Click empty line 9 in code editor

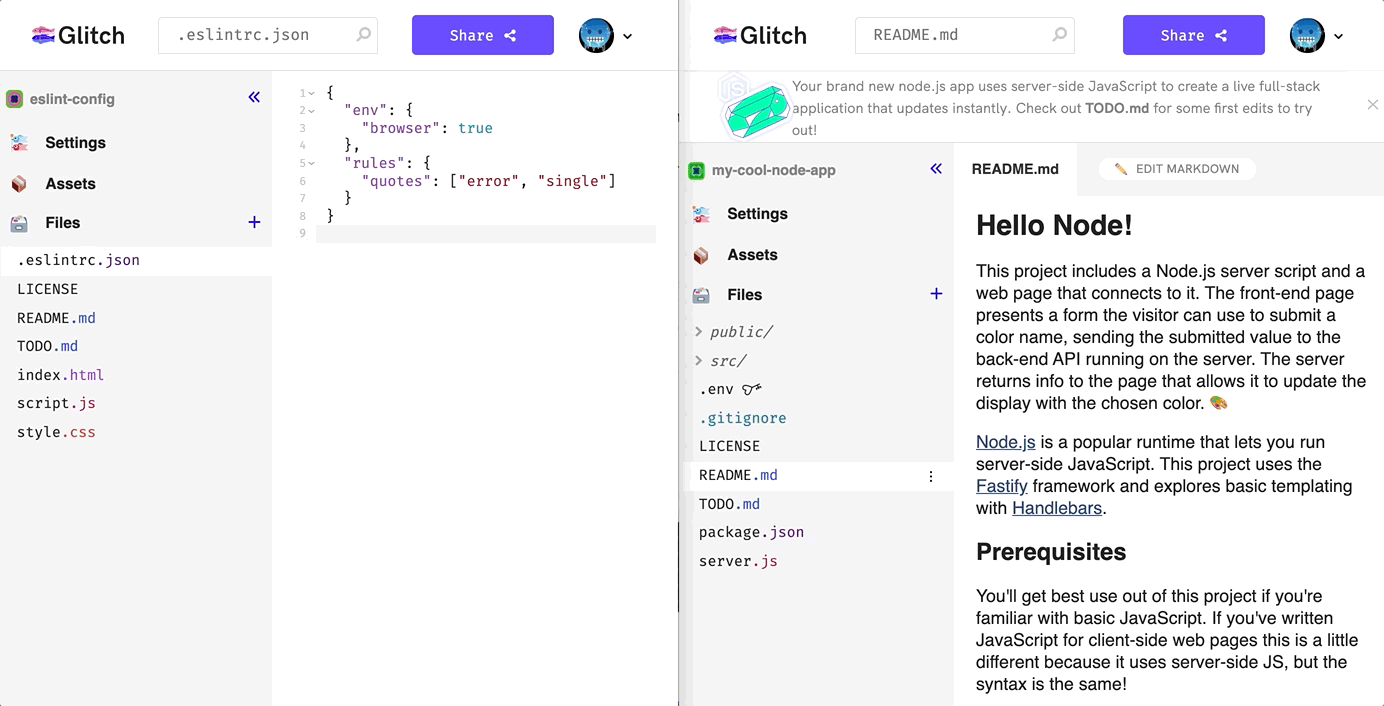click(x=486, y=234)
